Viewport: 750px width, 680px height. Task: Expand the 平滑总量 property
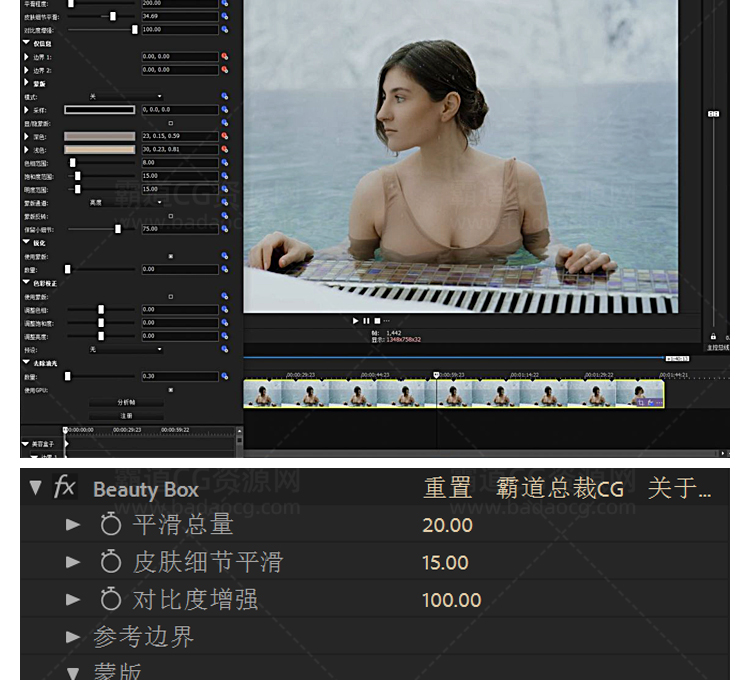[73, 525]
